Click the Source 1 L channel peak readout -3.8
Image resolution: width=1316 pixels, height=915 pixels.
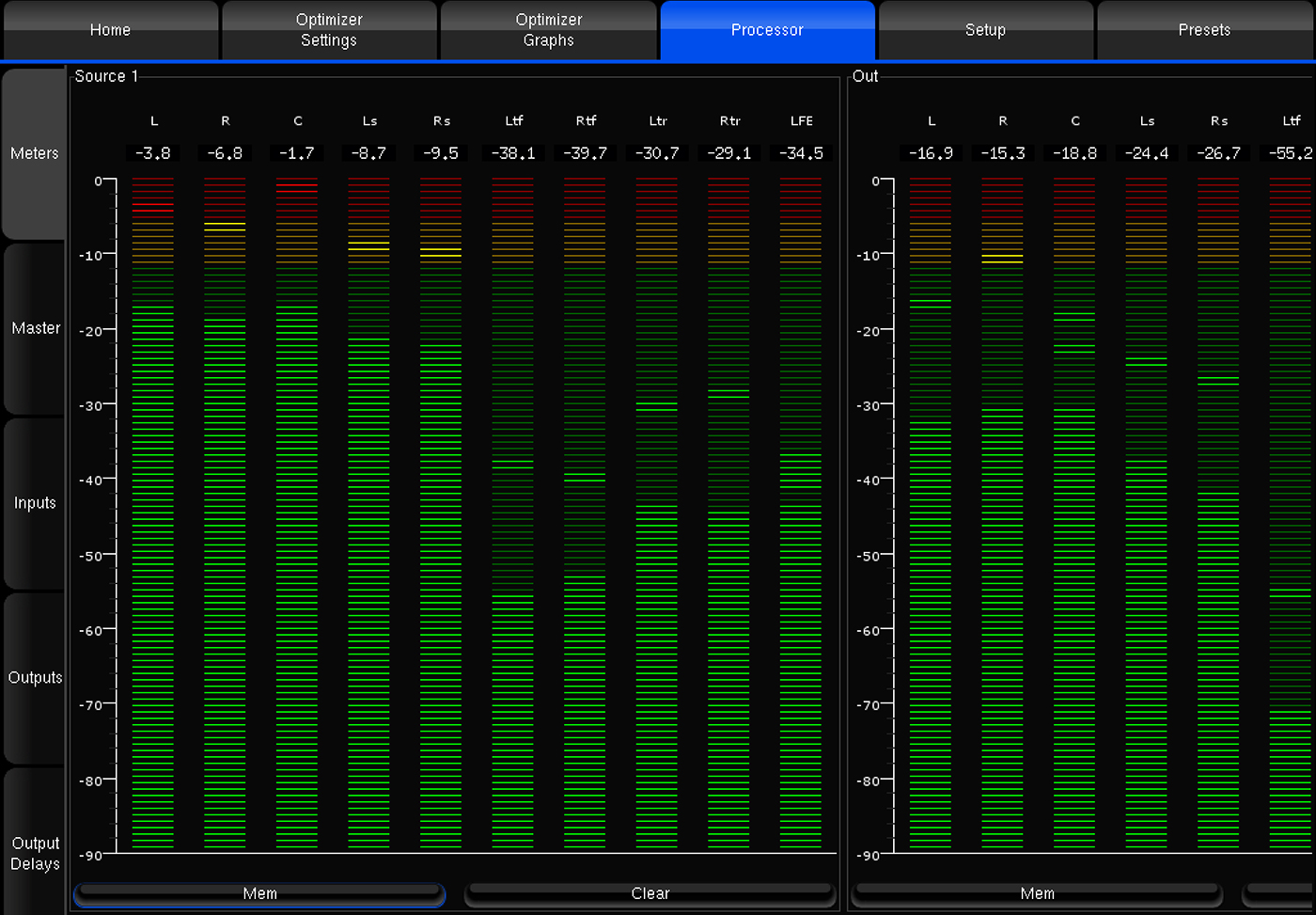tap(153, 153)
